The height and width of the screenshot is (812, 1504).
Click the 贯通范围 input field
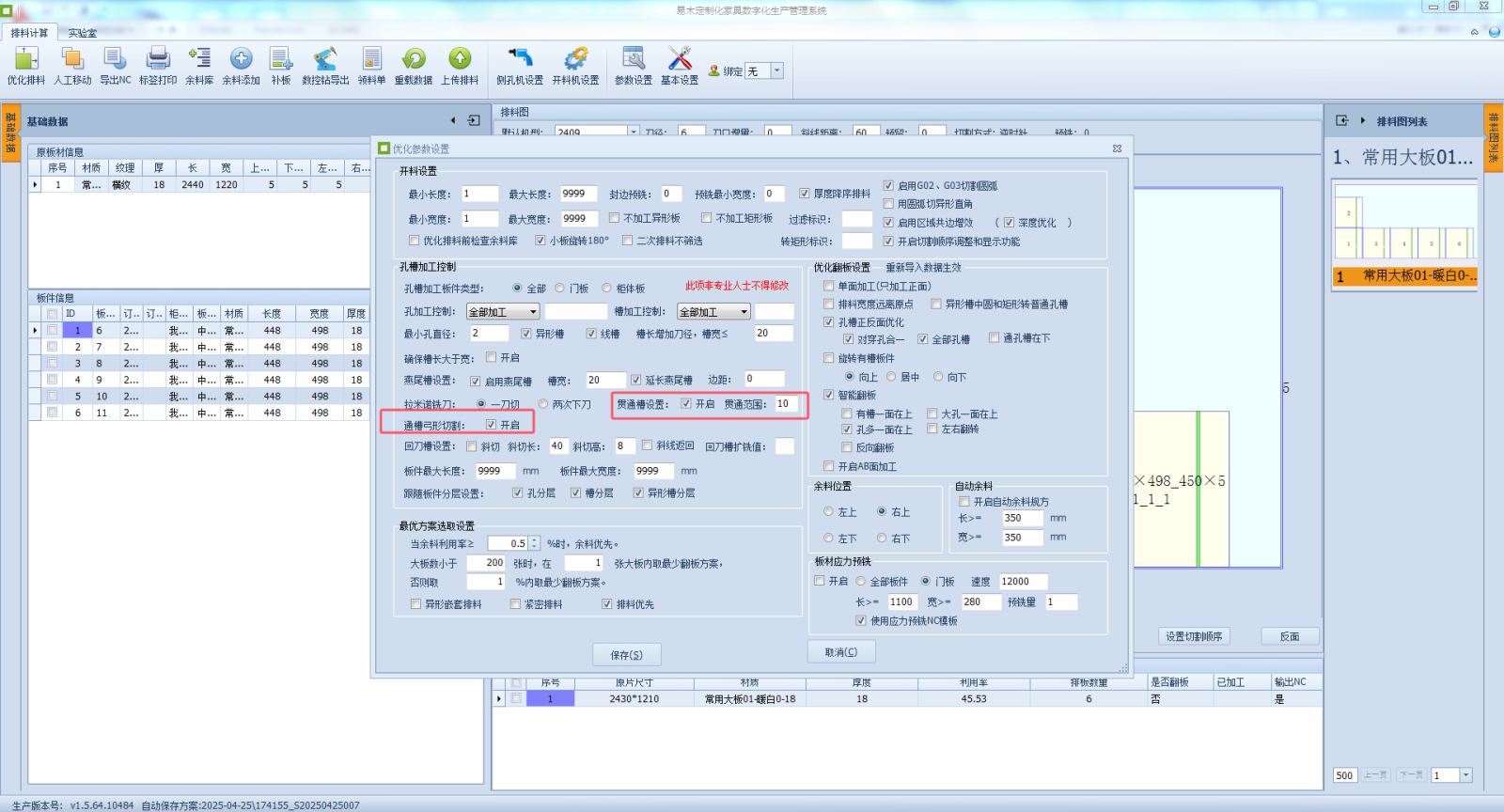pos(787,404)
